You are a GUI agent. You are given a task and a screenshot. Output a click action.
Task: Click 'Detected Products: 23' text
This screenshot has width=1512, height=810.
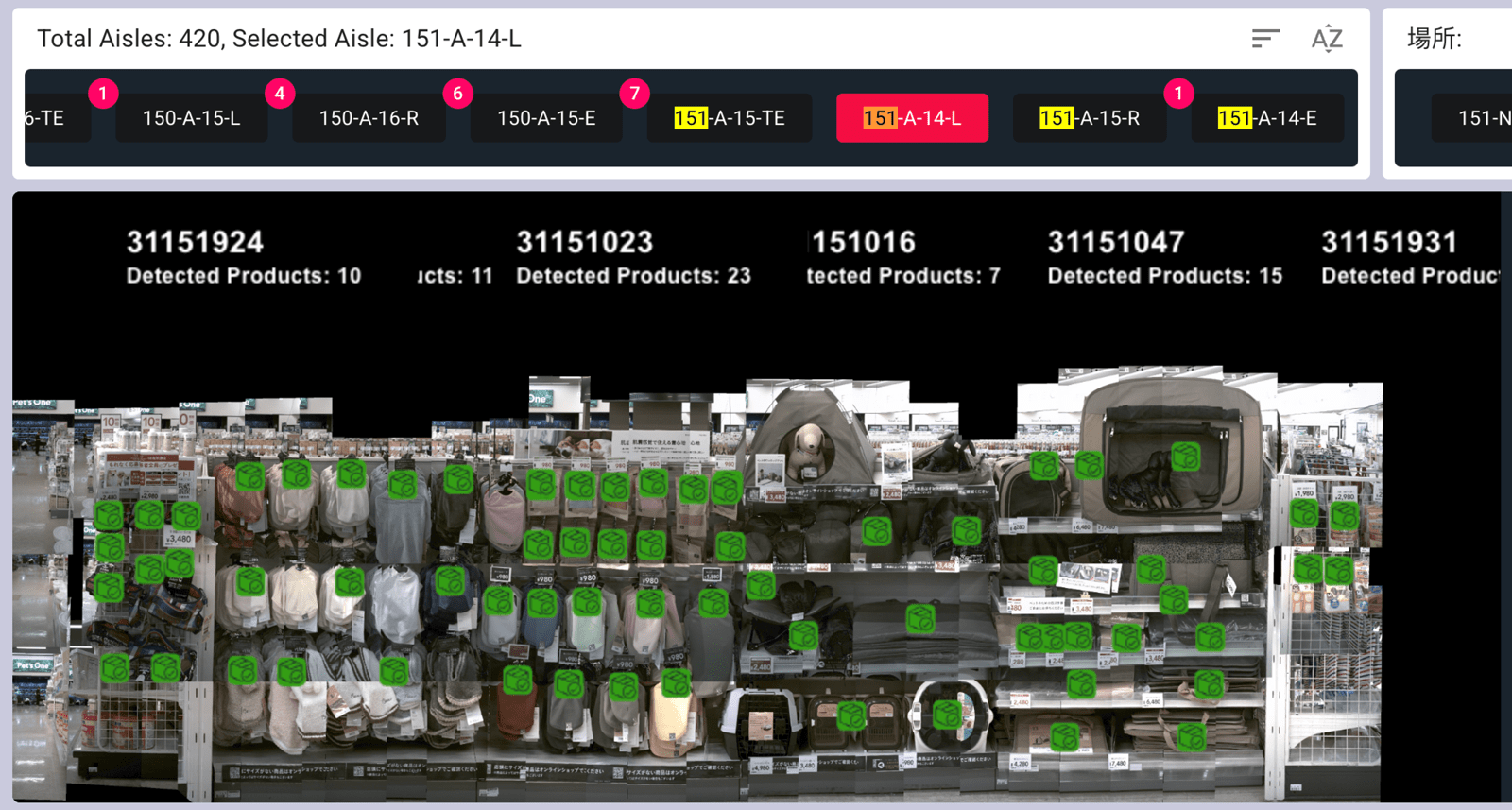[x=633, y=276]
